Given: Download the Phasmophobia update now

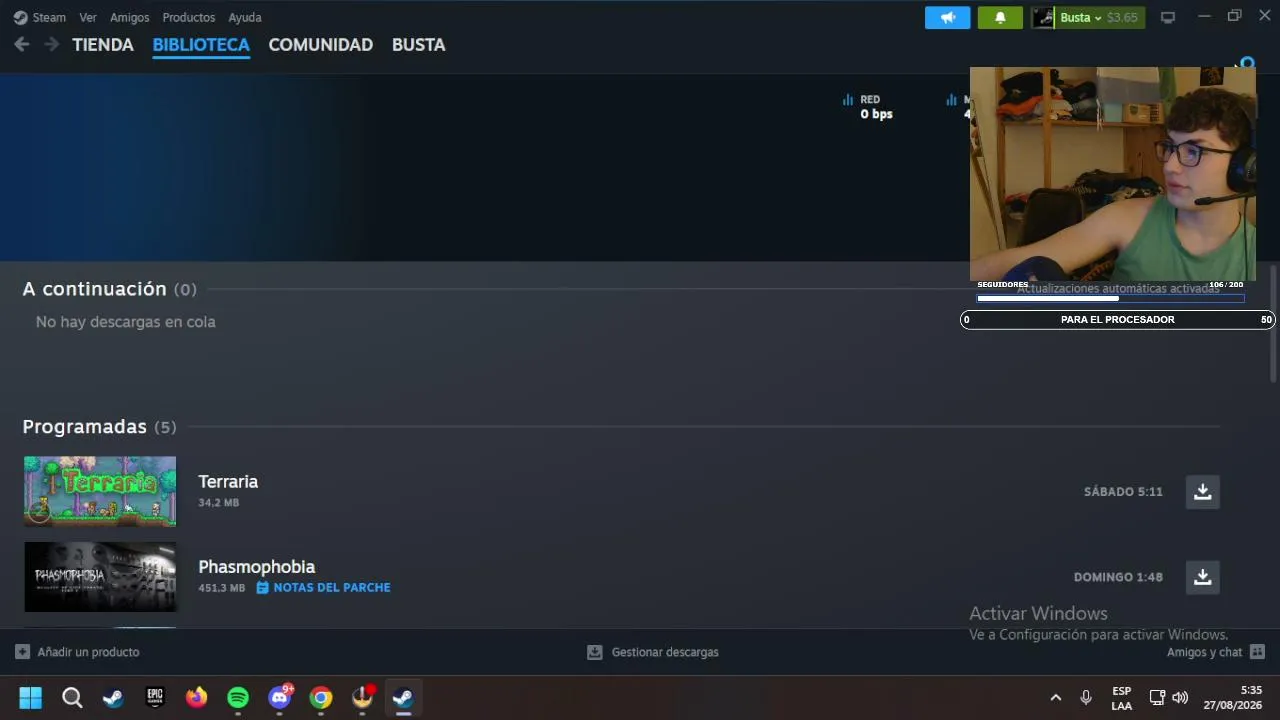Looking at the screenshot, I should pos(1203,577).
